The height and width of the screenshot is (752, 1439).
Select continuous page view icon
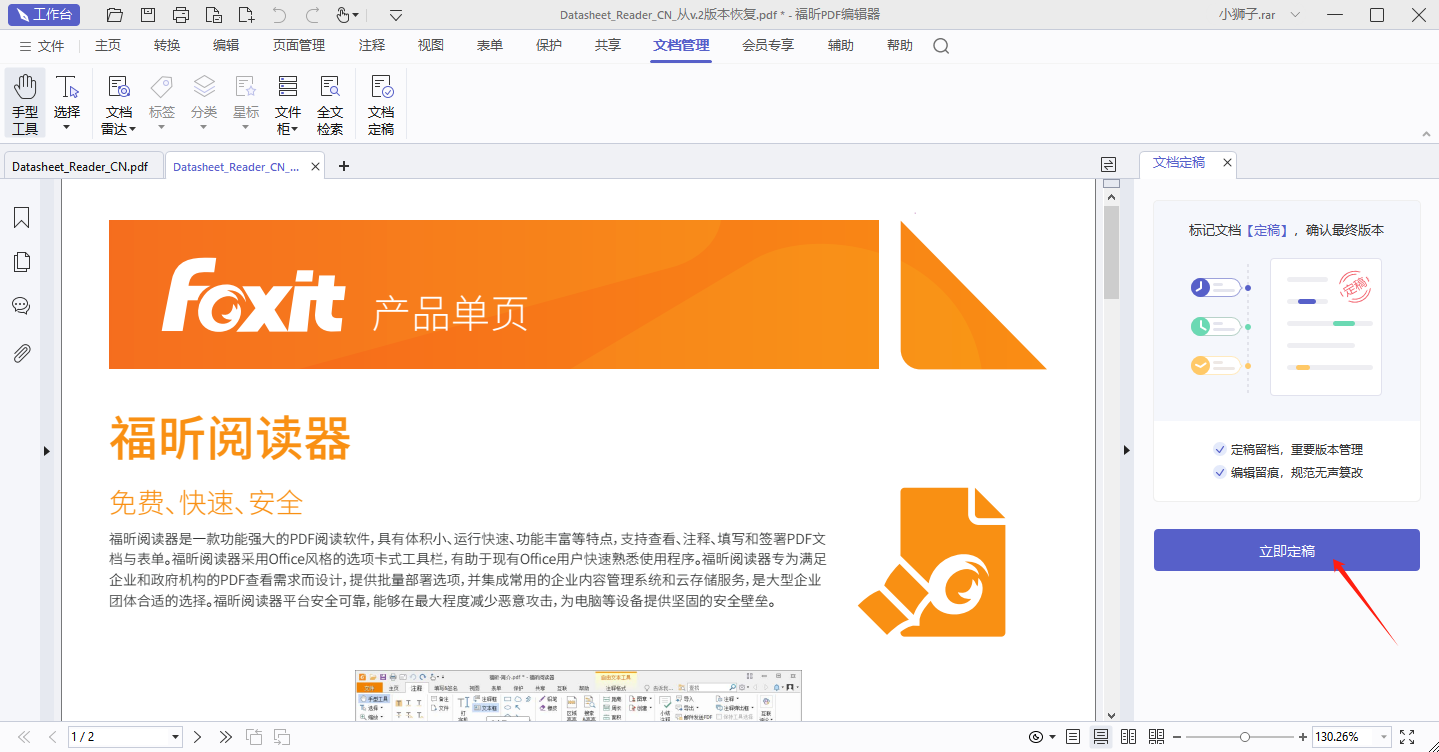pyautogui.click(x=1101, y=737)
